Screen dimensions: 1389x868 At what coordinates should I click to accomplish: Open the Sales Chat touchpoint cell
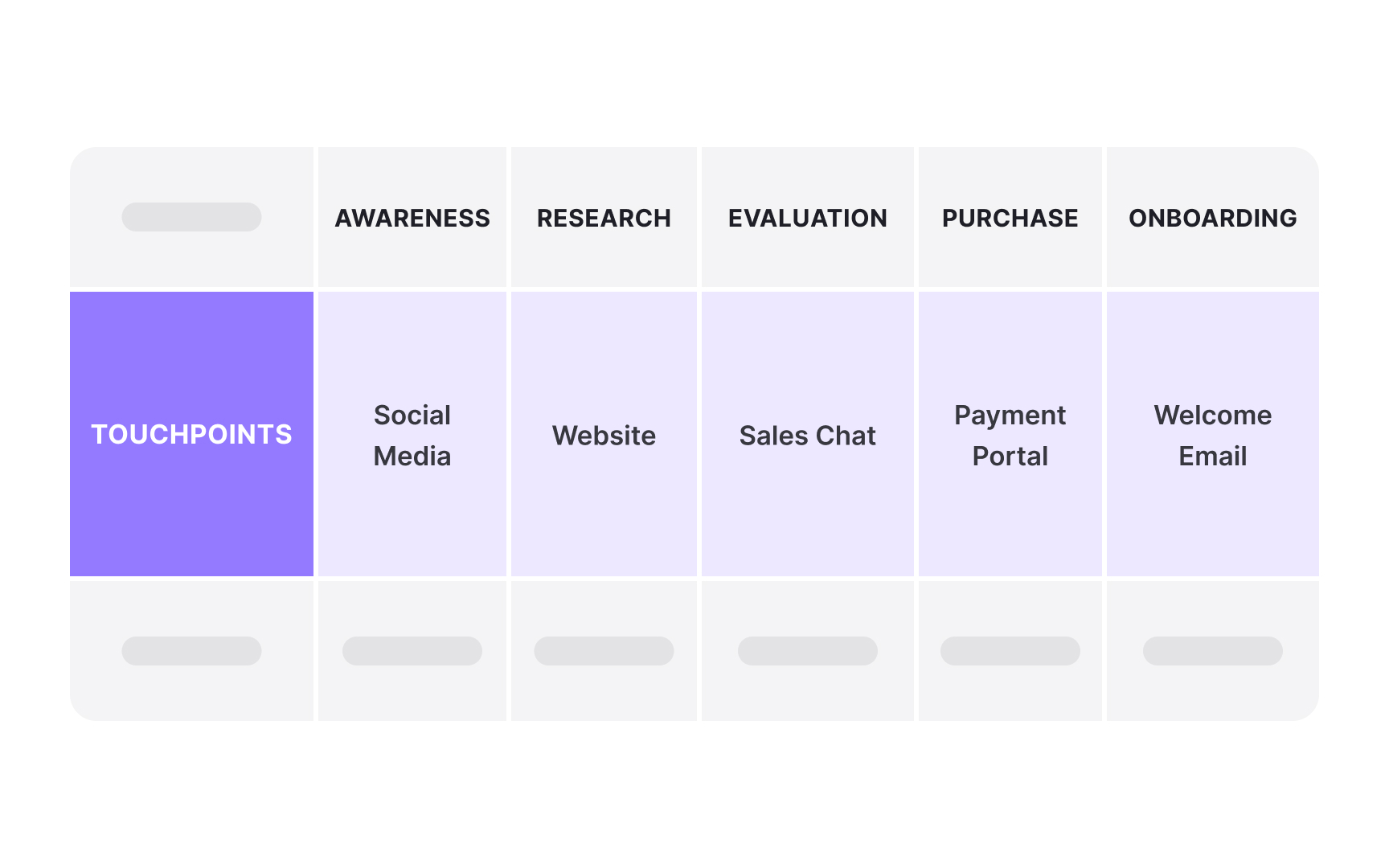click(807, 435)
